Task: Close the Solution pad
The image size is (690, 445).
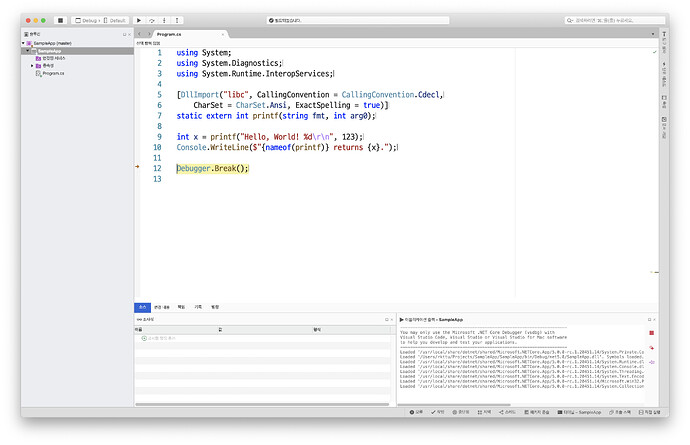Action: click(129, 34)
